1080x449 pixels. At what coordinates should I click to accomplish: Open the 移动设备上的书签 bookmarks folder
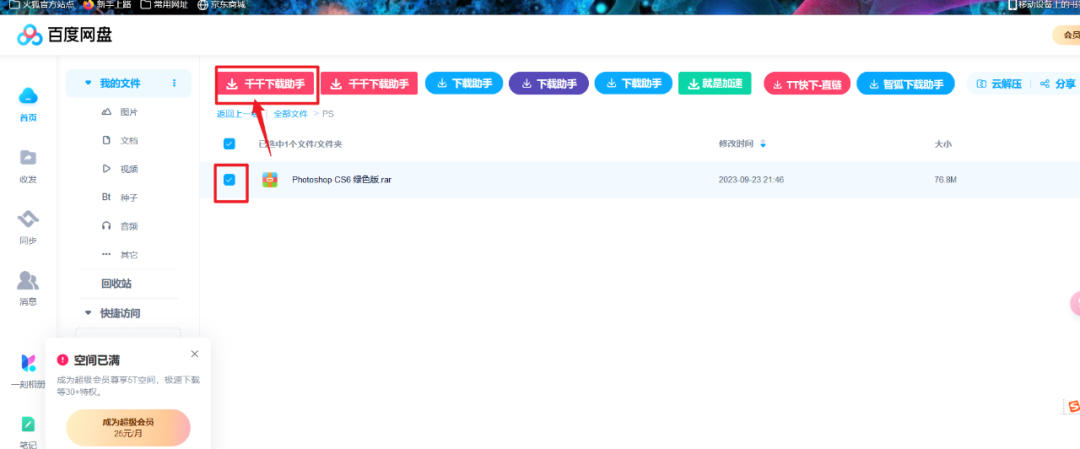pos(1044,5)
